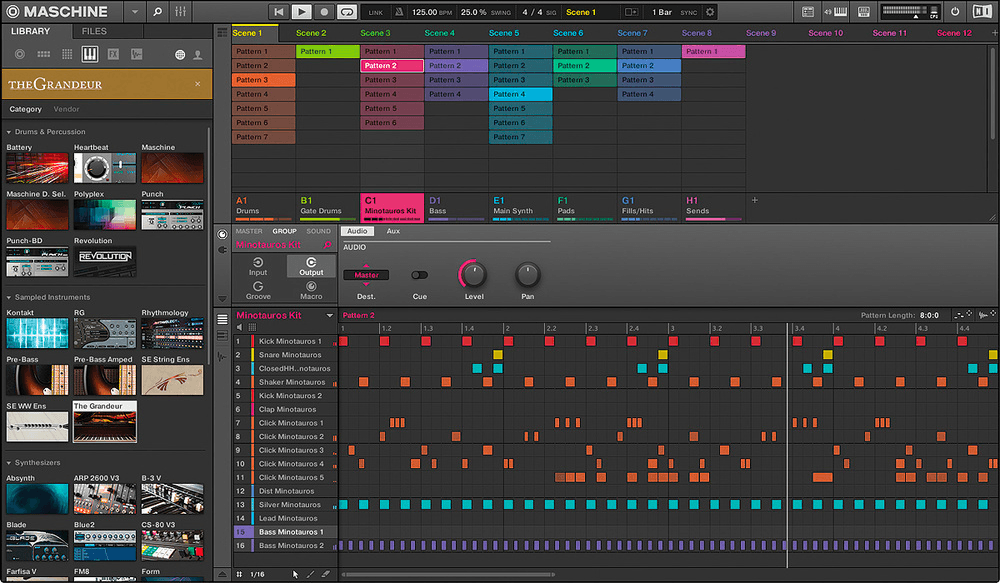Switch to the FILES tab
The height and width of the screenshot is (583, 1000).
pos(94,31)
